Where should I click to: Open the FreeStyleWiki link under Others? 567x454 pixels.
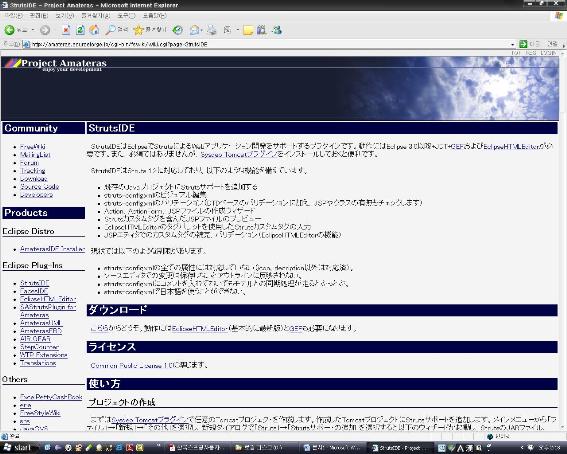tap(40, 413)
